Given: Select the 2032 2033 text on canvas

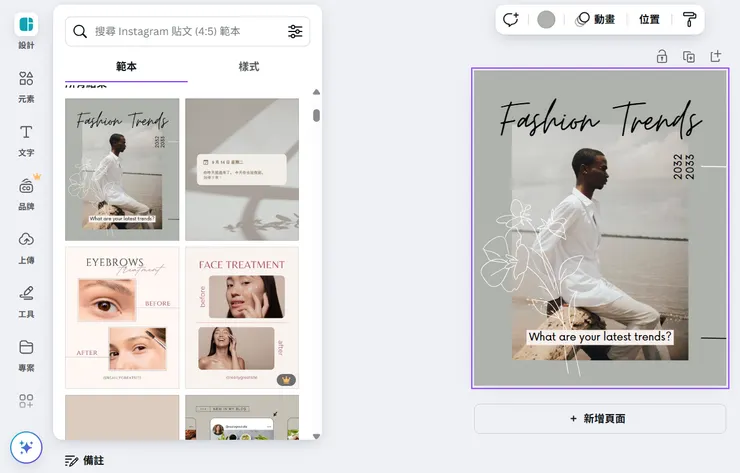Looking at the screenshot, I should [x=684, y=166].
